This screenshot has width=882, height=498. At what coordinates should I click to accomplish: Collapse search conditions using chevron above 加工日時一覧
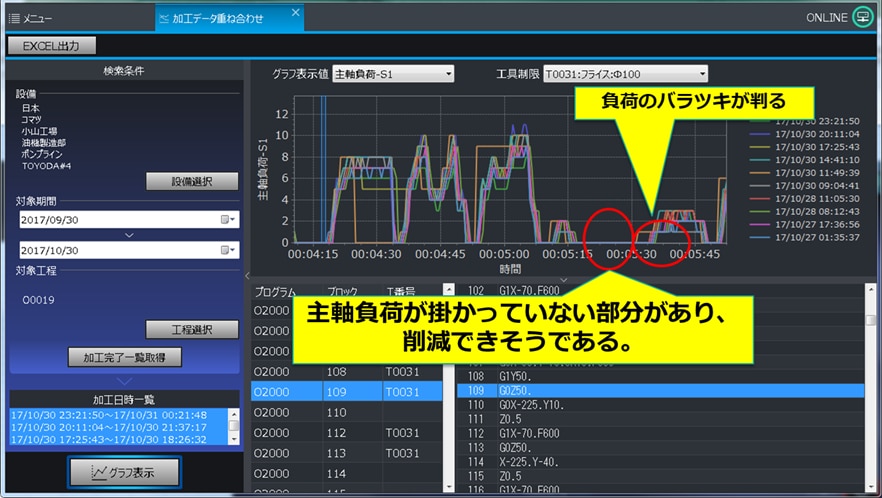(124, 380)
